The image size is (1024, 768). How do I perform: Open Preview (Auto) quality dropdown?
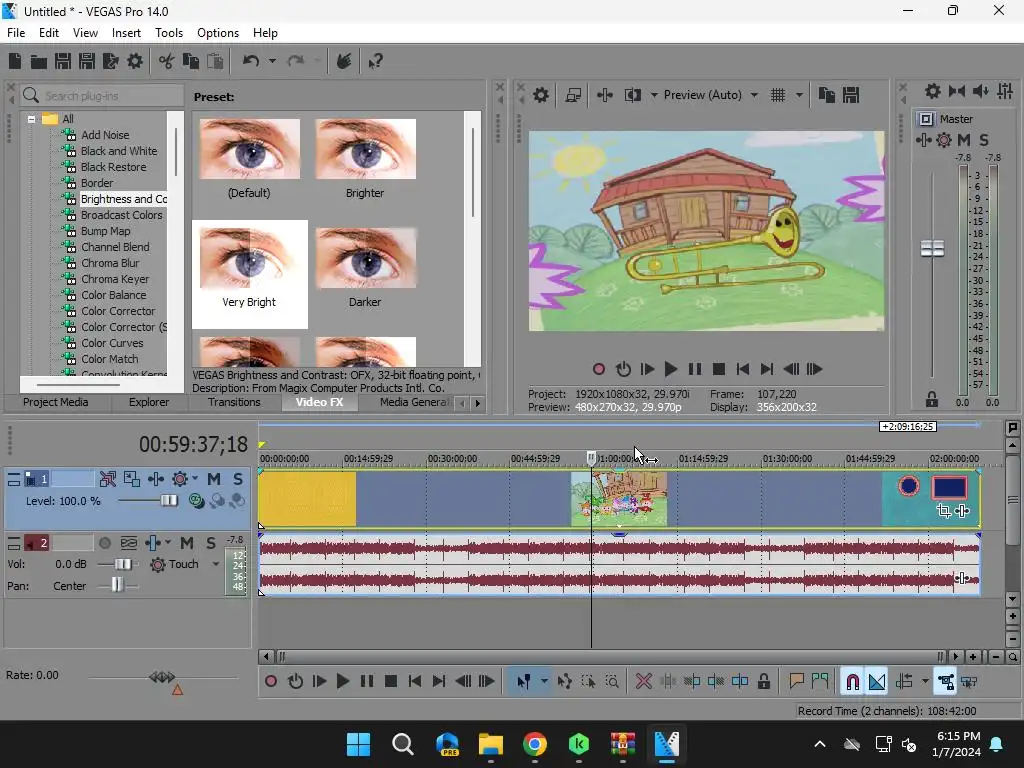(x=754, y=95)
